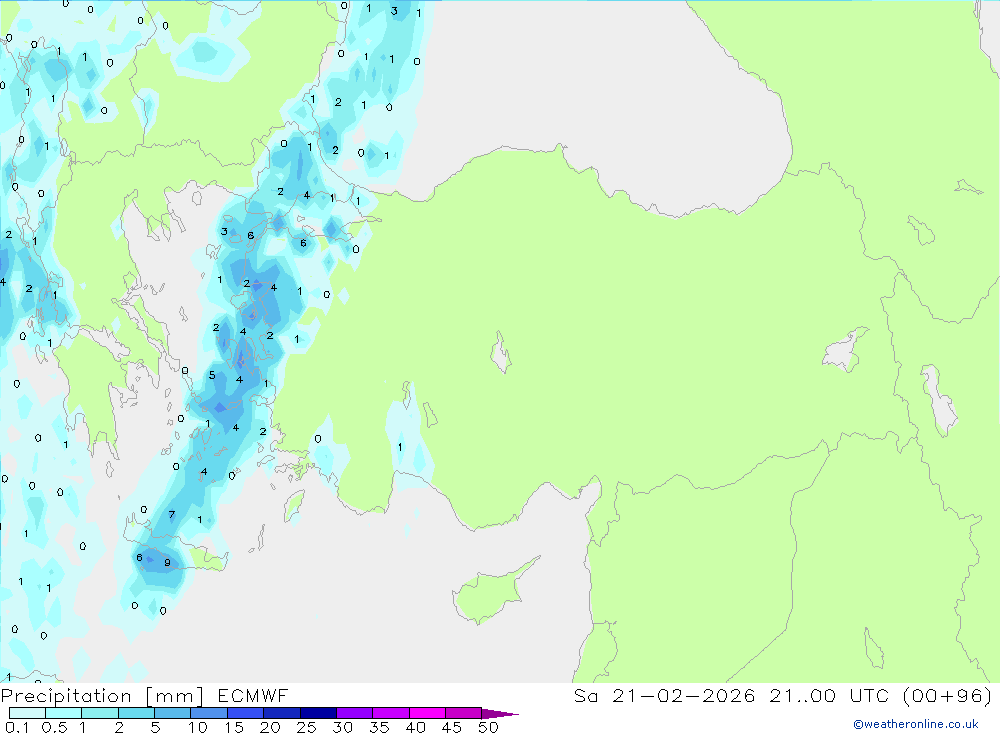This screenshot has width=1000, height=733.
Task: Click the precipitation value "7" on the map
Action: (x=172, y=514)
